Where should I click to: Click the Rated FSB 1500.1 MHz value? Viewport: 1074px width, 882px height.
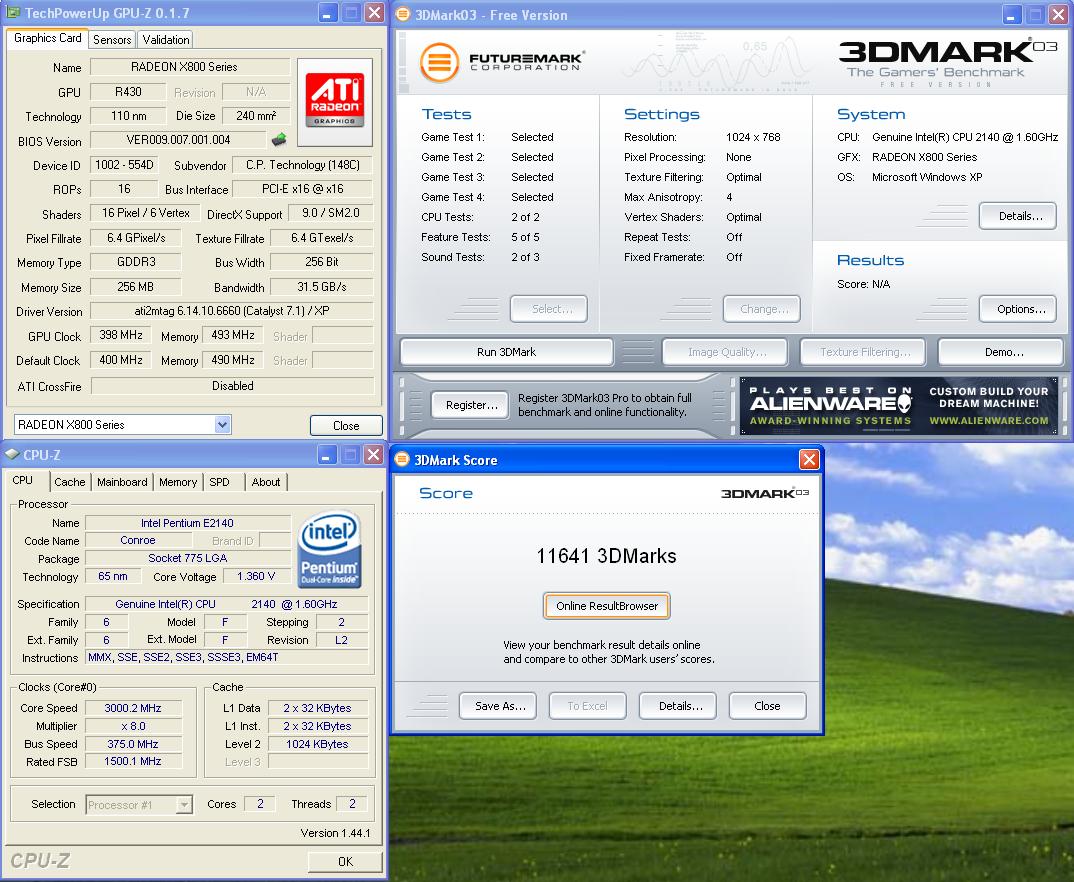click(x=133, y=761)
